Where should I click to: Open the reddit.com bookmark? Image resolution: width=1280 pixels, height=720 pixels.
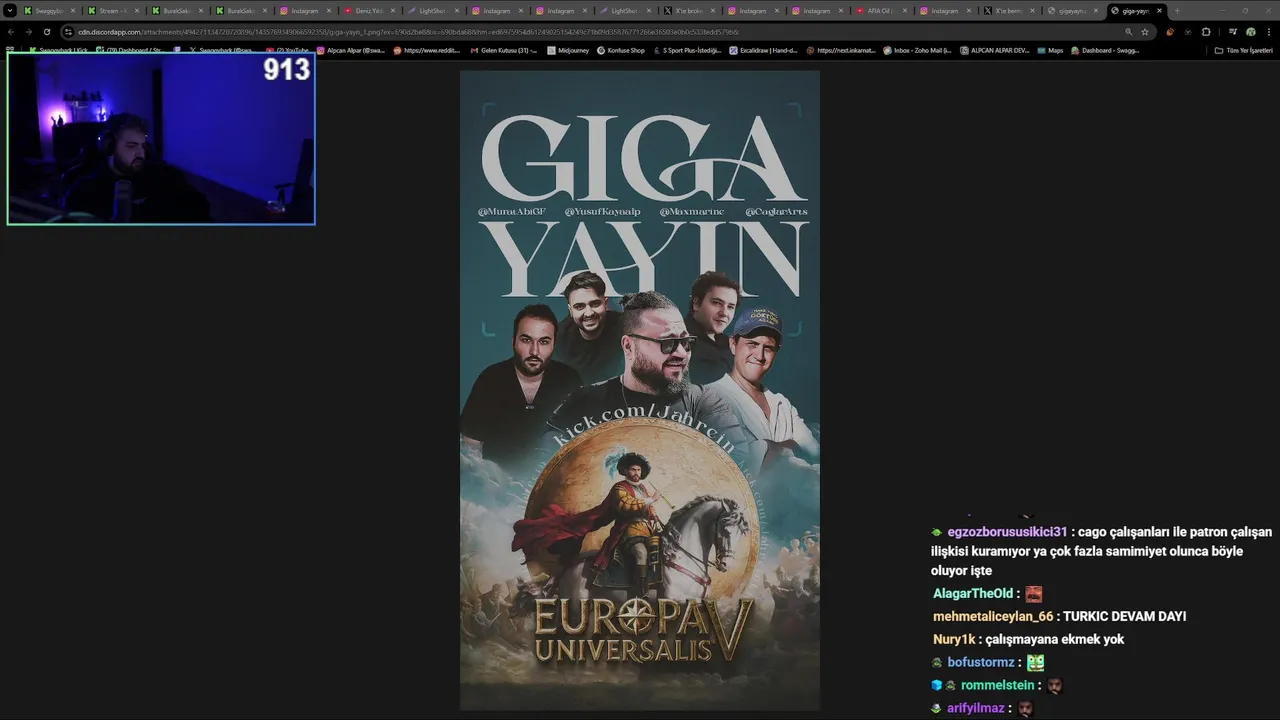[427, 50]
